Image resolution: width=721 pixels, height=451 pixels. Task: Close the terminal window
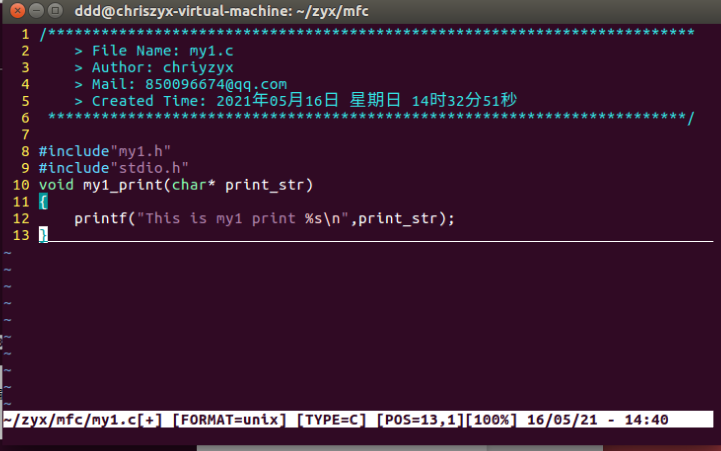(17, 10)
